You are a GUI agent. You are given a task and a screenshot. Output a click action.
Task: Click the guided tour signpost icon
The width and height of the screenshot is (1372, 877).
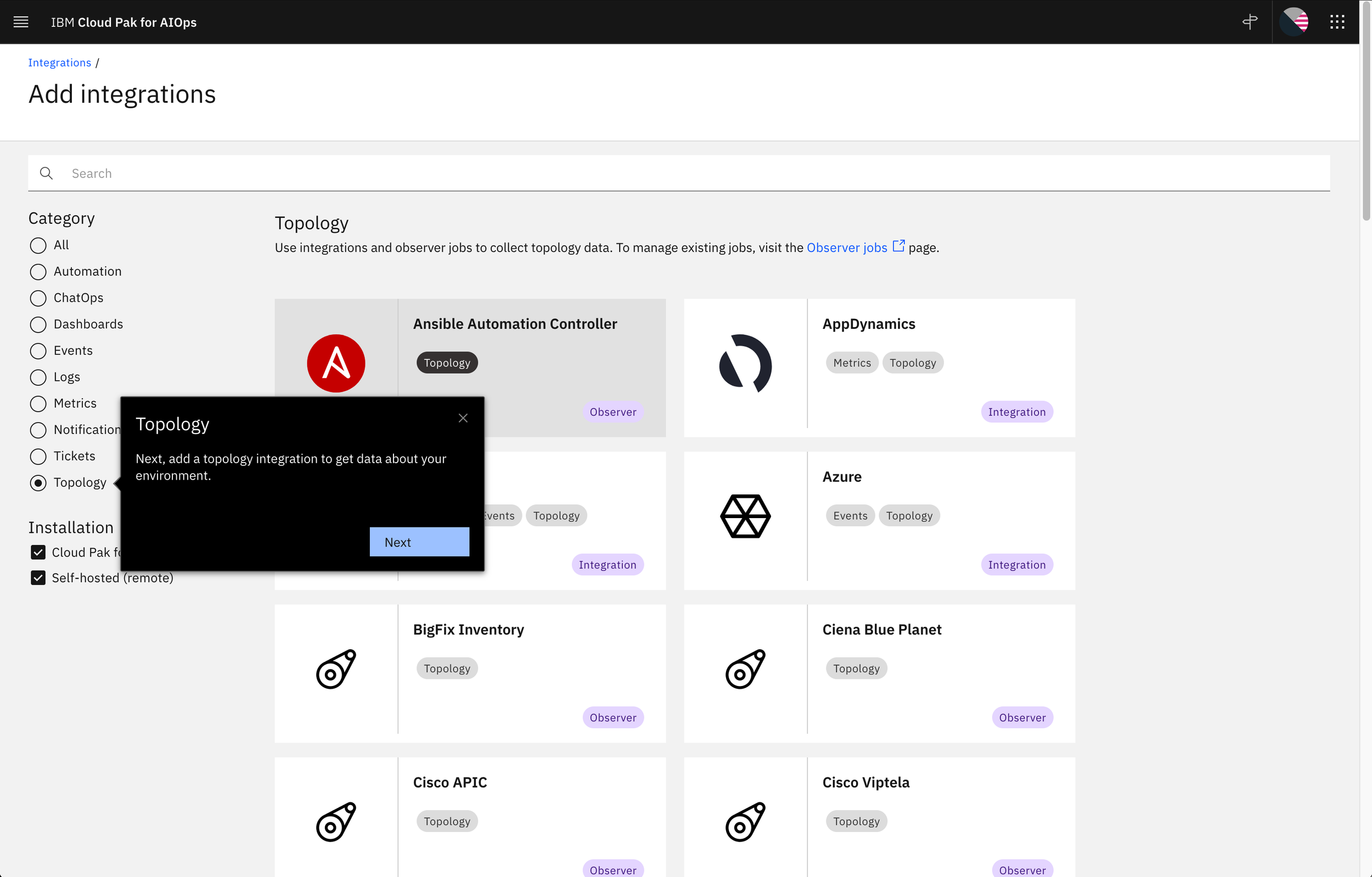point(1250,22)
